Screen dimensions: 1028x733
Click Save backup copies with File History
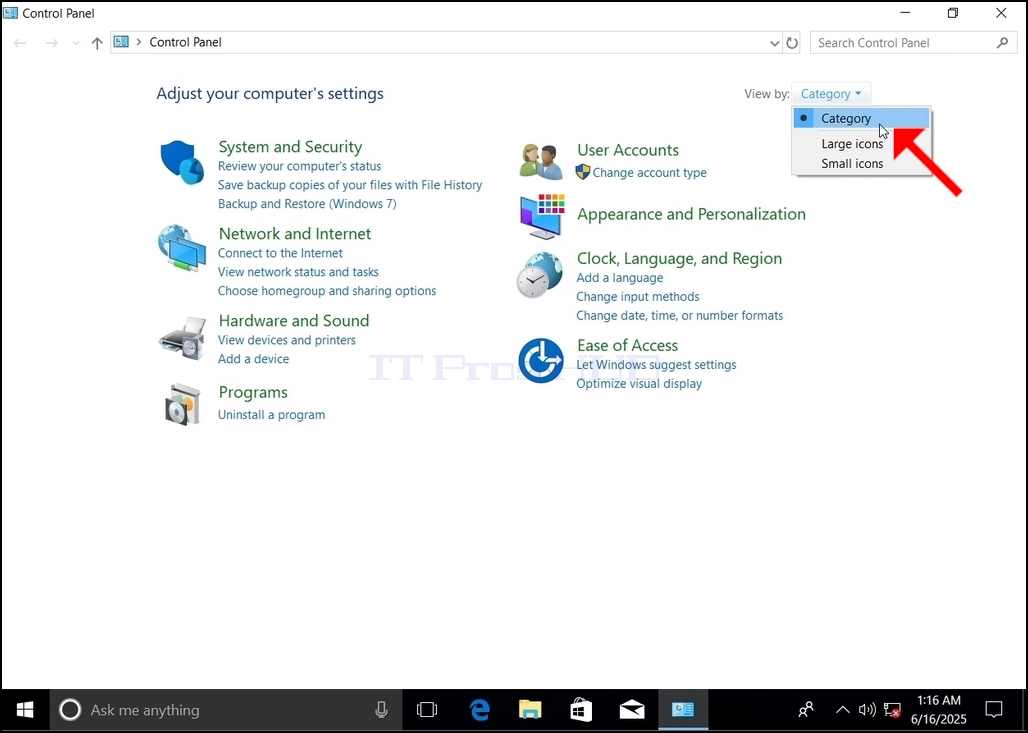tap(350, 185)
